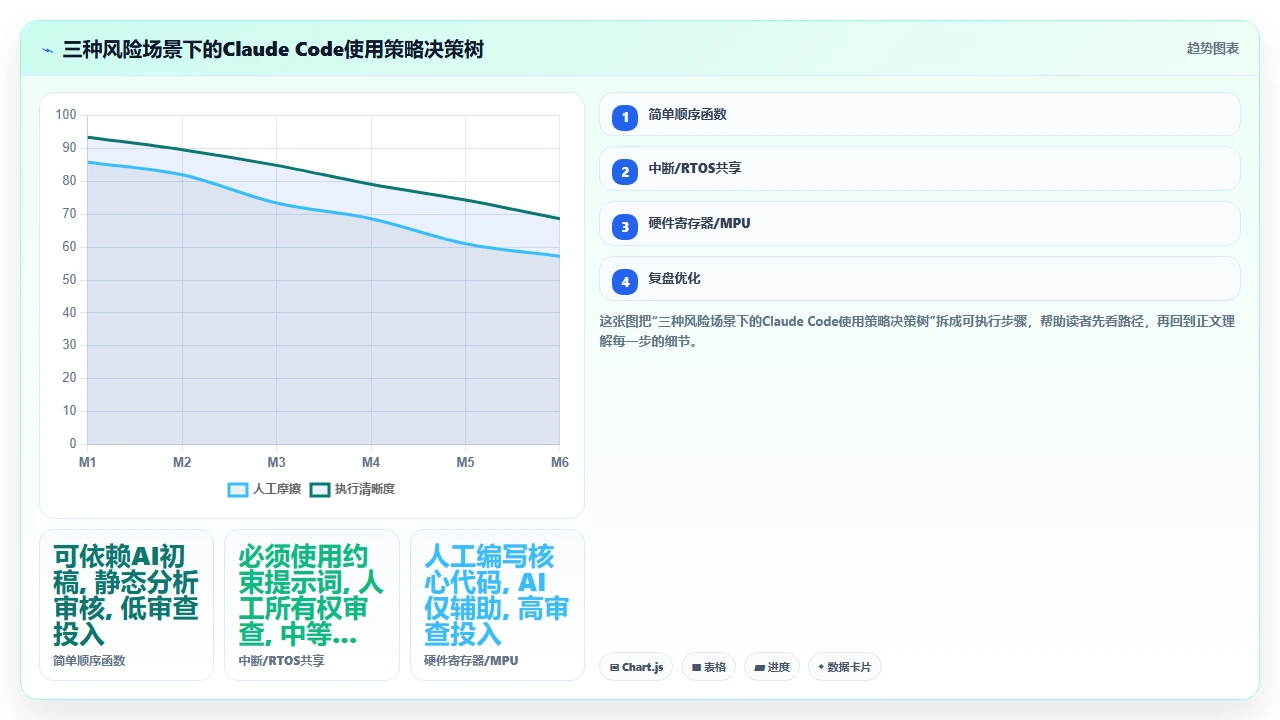Click the Chart.js tag chip
Image resolution: width=1280 pixels, height=720 pixels.
tap(636, 667)
